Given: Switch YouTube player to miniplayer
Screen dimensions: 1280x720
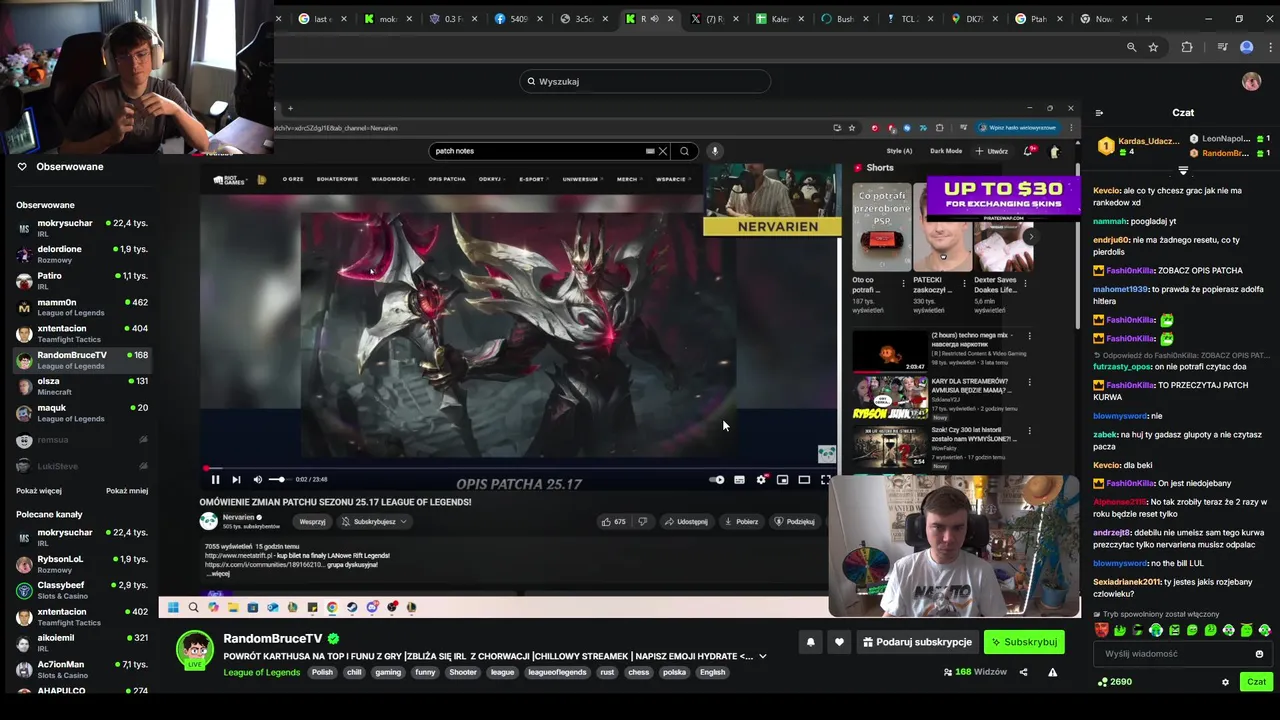Looking at the screenshot, I should click(x=782, y=480).
